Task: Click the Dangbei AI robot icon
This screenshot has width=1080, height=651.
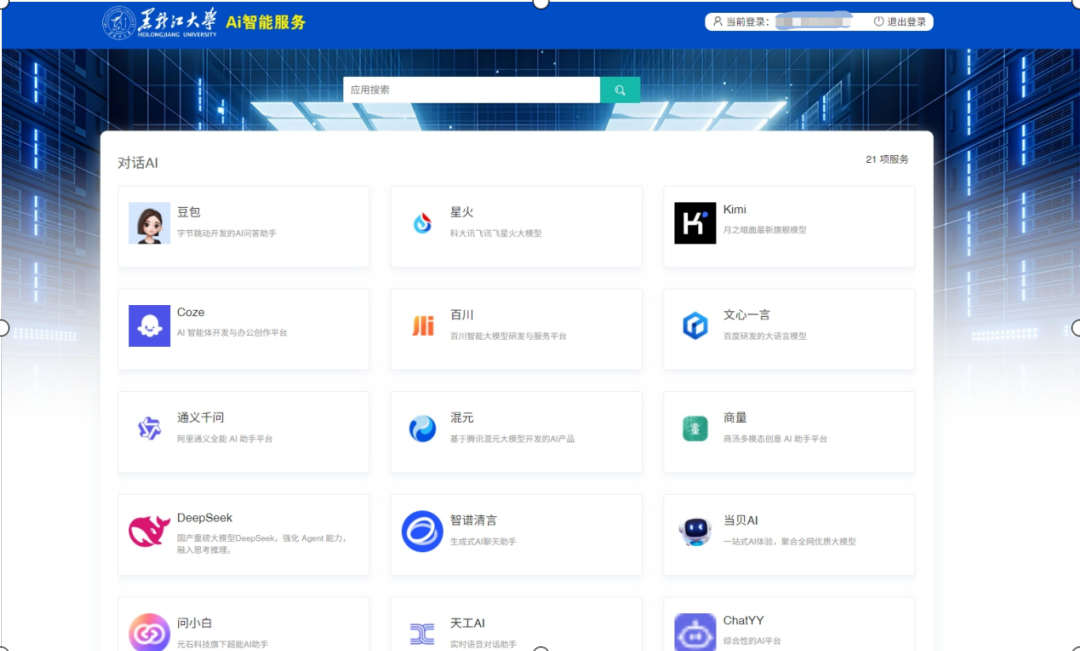Action: tap(695, 532)
